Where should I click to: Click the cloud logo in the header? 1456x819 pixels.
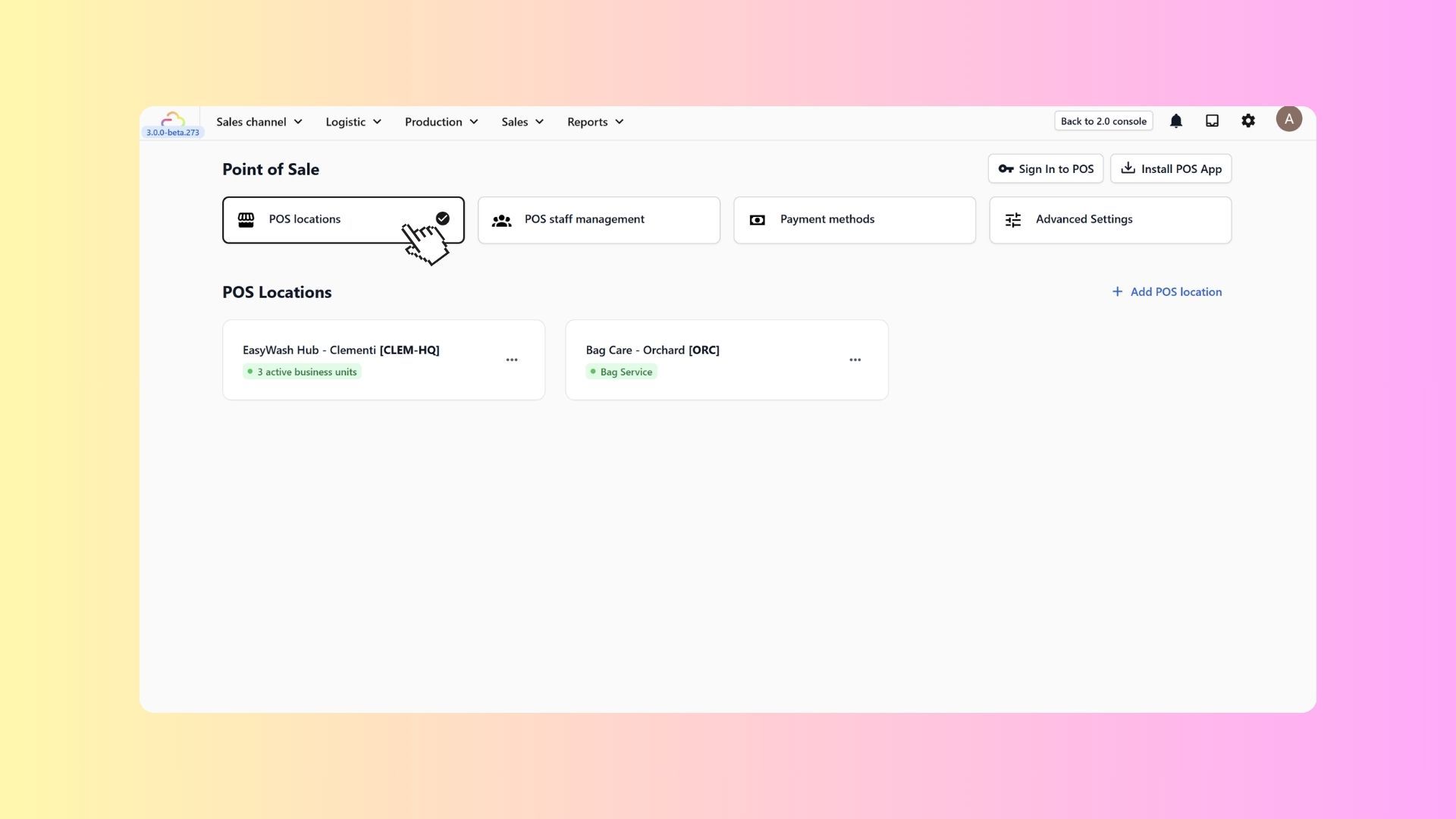(x=173, y=119)
